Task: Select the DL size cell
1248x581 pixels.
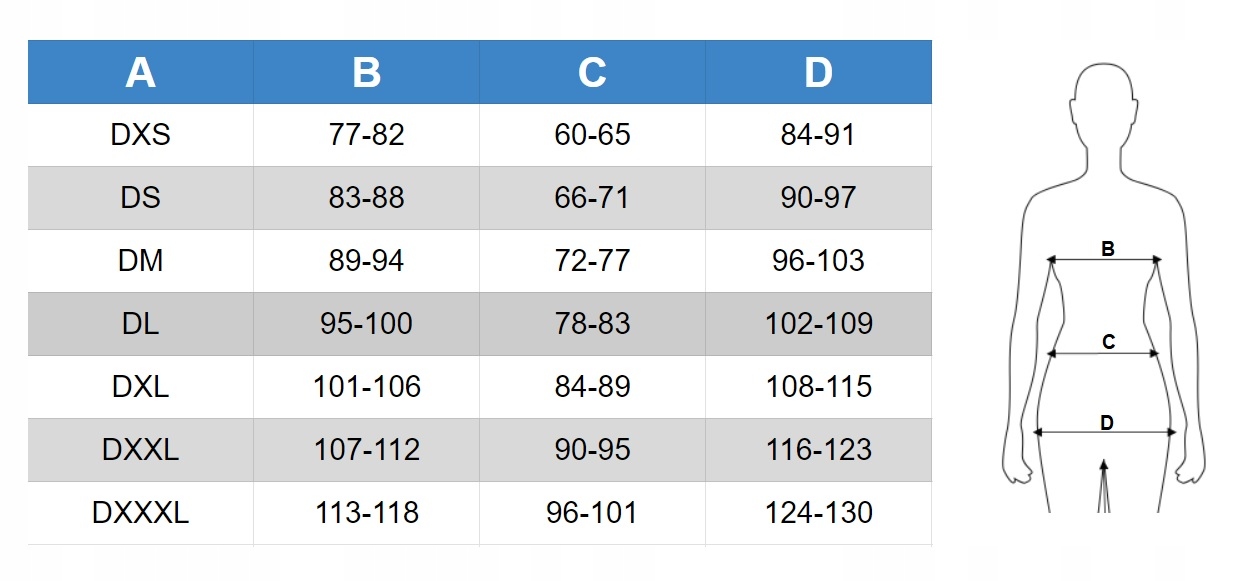Action: pyautogui.click(x=140, y=324)
